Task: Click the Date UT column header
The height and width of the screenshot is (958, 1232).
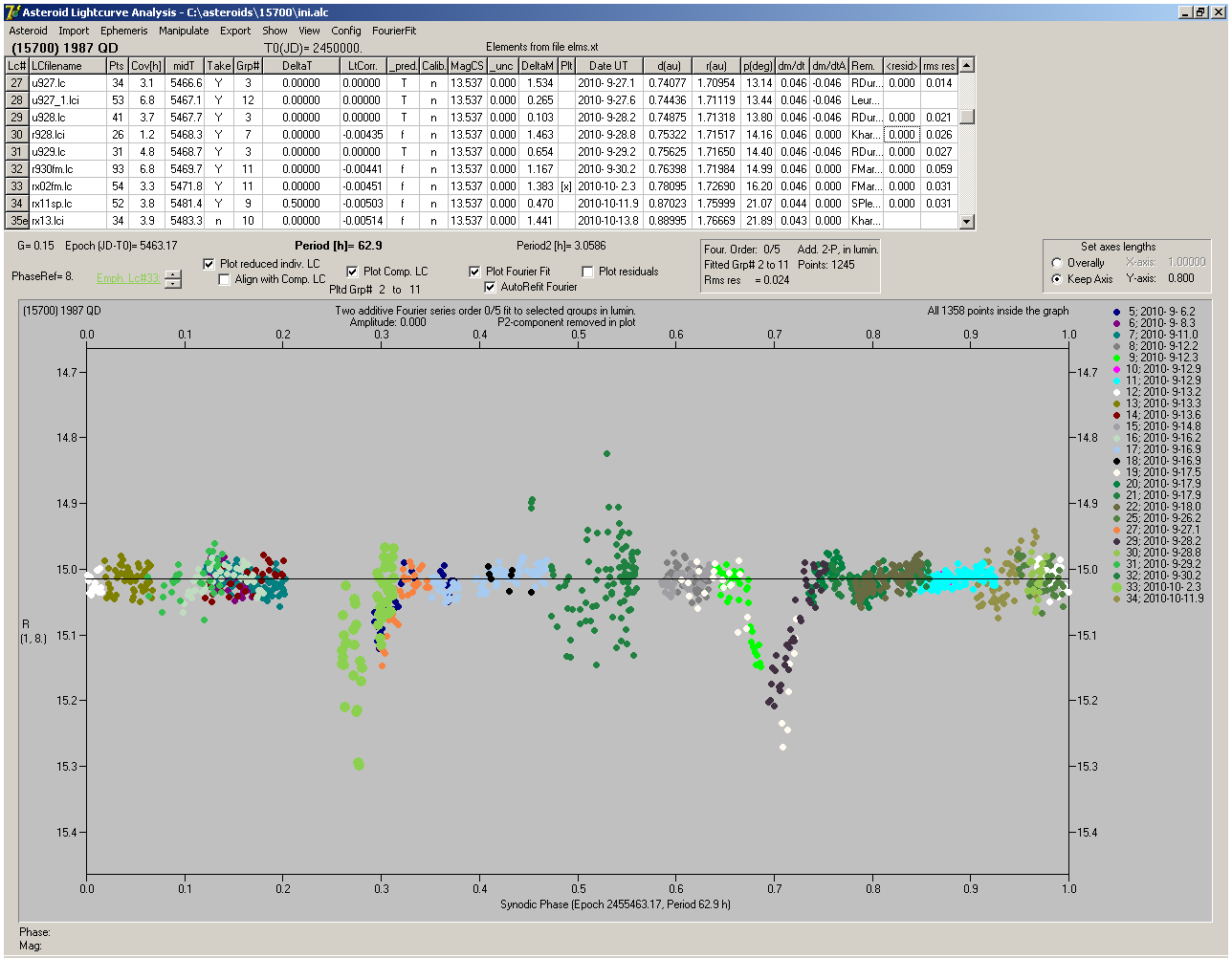Action: 607,66
